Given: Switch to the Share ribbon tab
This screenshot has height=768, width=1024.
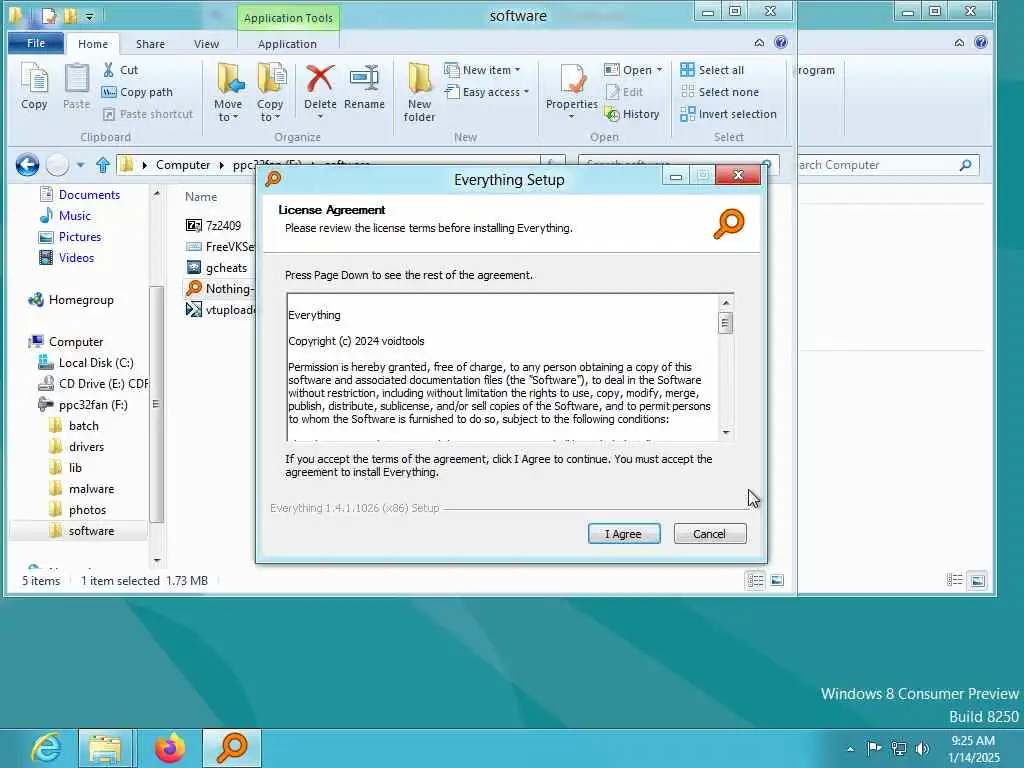Looking at the screenshot, I should tap(150, 44).
